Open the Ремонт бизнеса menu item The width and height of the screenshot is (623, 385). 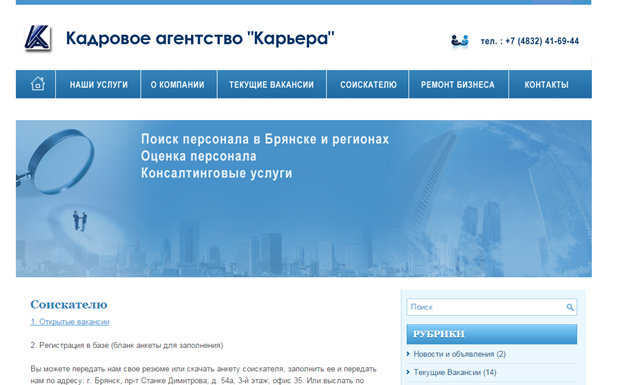click(x=458, y=84)
